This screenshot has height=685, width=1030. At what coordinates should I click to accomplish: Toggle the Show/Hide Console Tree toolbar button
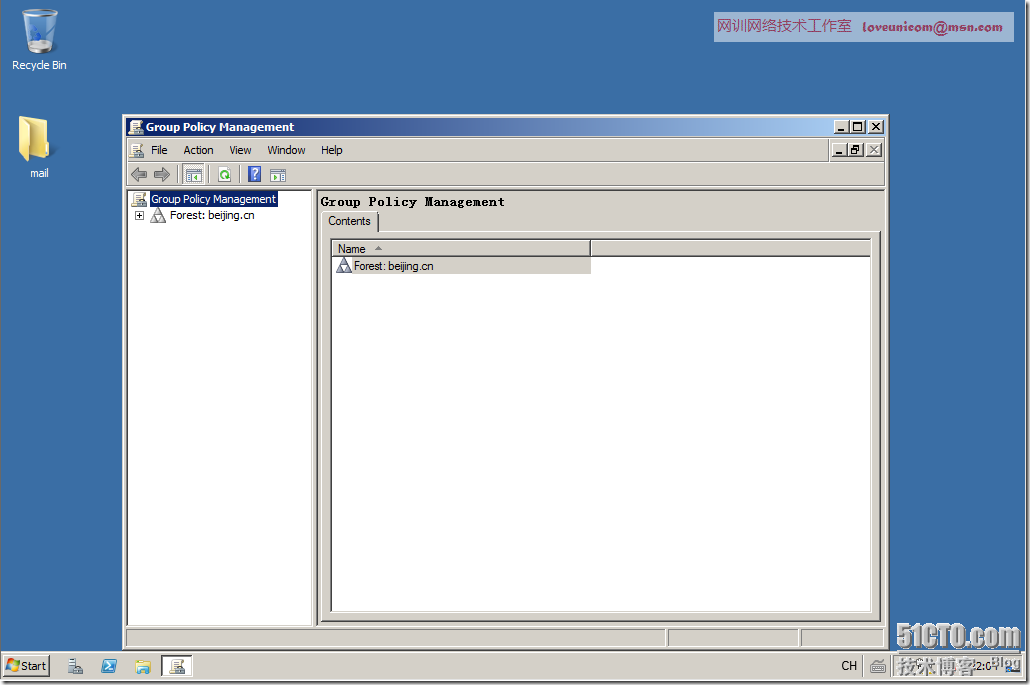coord(194,175)
